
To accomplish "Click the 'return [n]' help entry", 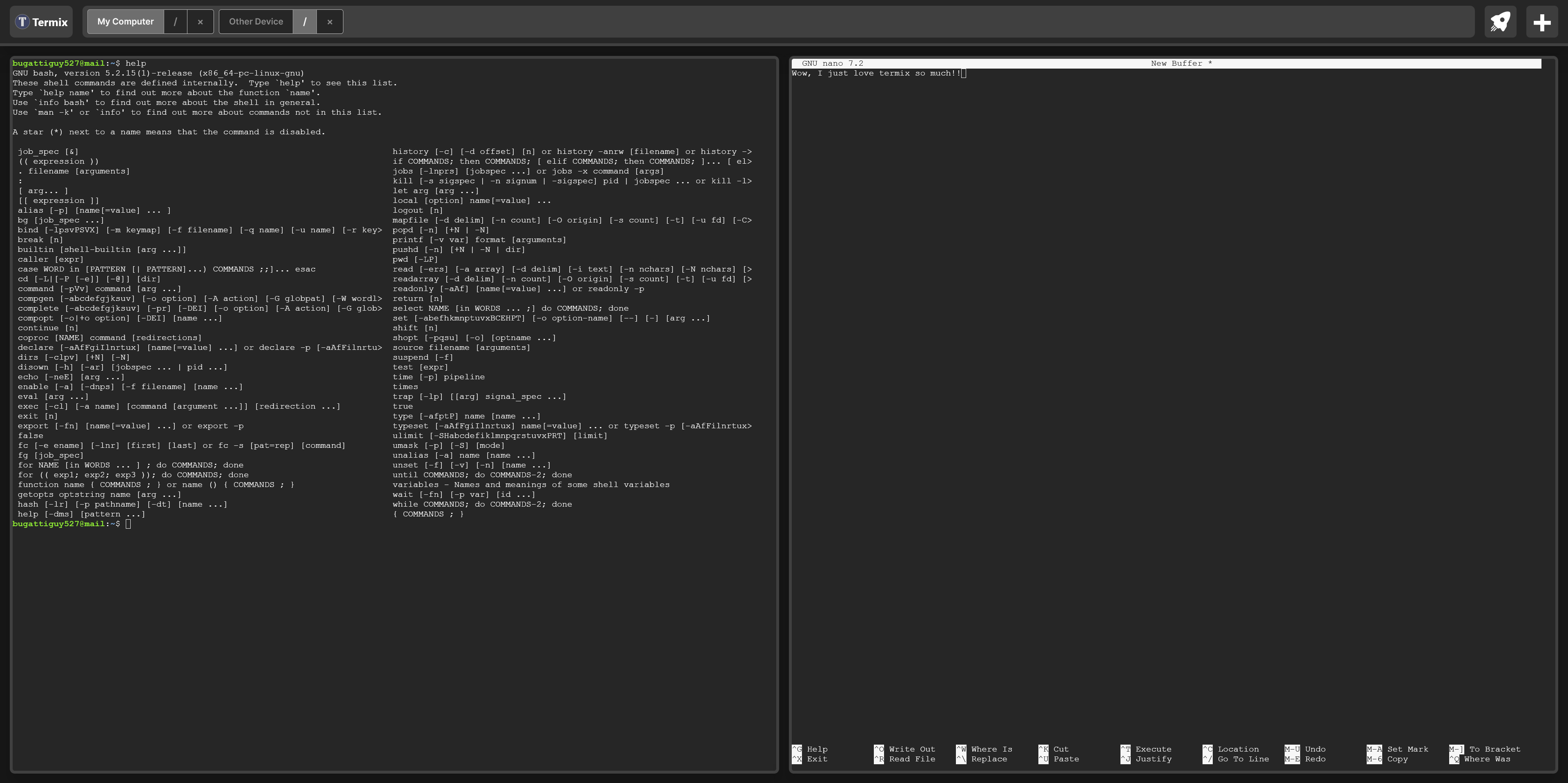I will tap(418, 299).
